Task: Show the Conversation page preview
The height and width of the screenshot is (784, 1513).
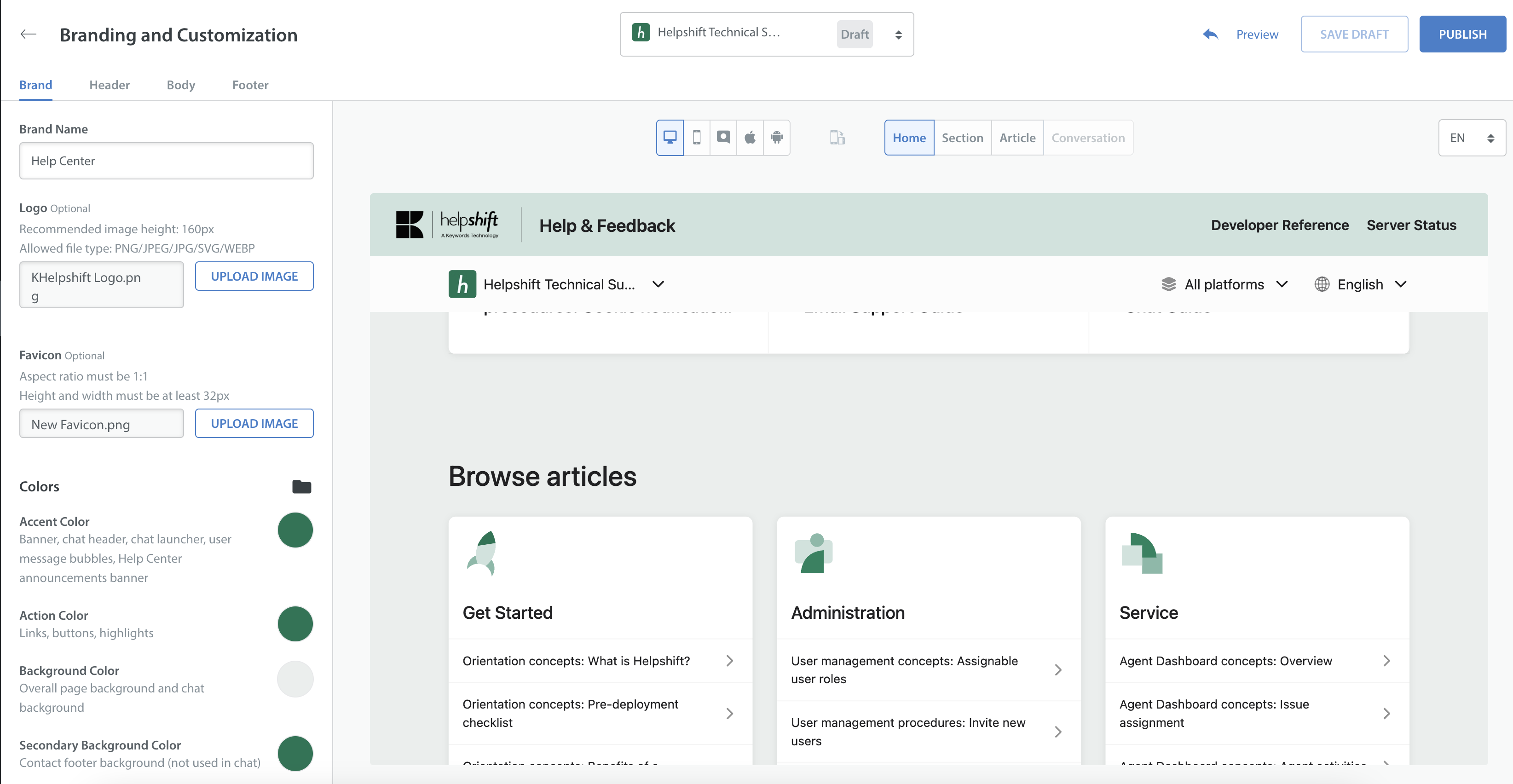Action: click(x=1088, y=138)
